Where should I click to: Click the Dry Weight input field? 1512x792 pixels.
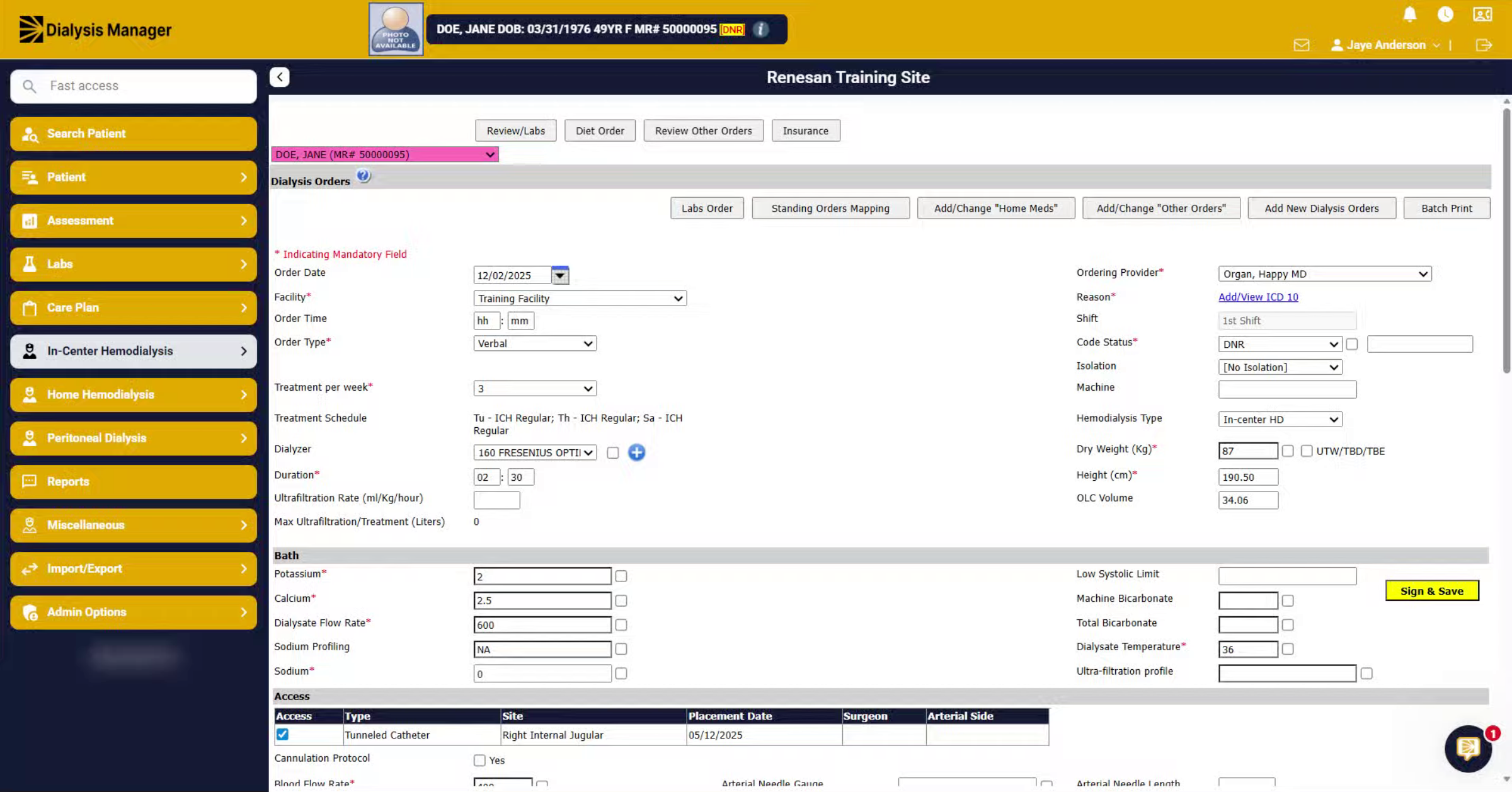[1248, 451]
